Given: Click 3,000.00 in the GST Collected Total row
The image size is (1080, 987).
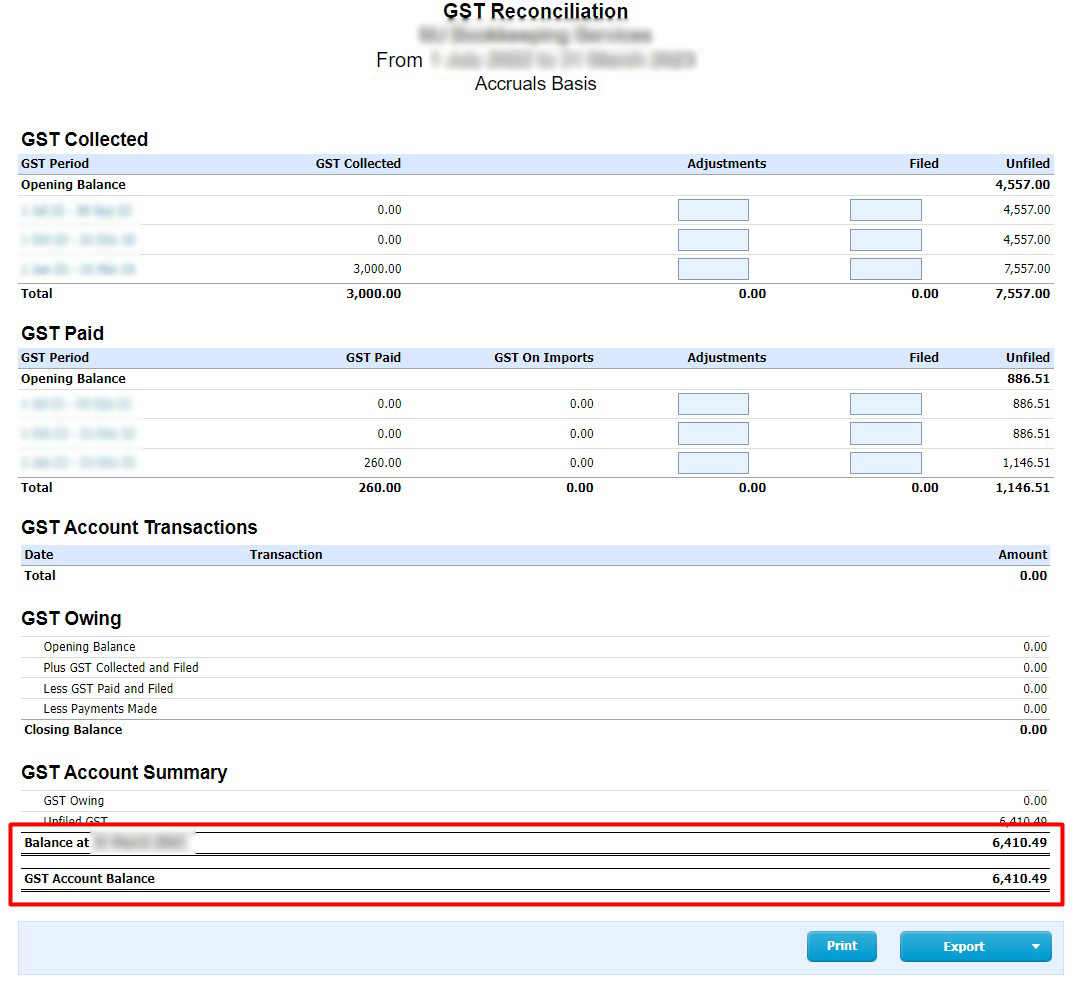Looking at the screenshot, I should click(x=373, y=293).
